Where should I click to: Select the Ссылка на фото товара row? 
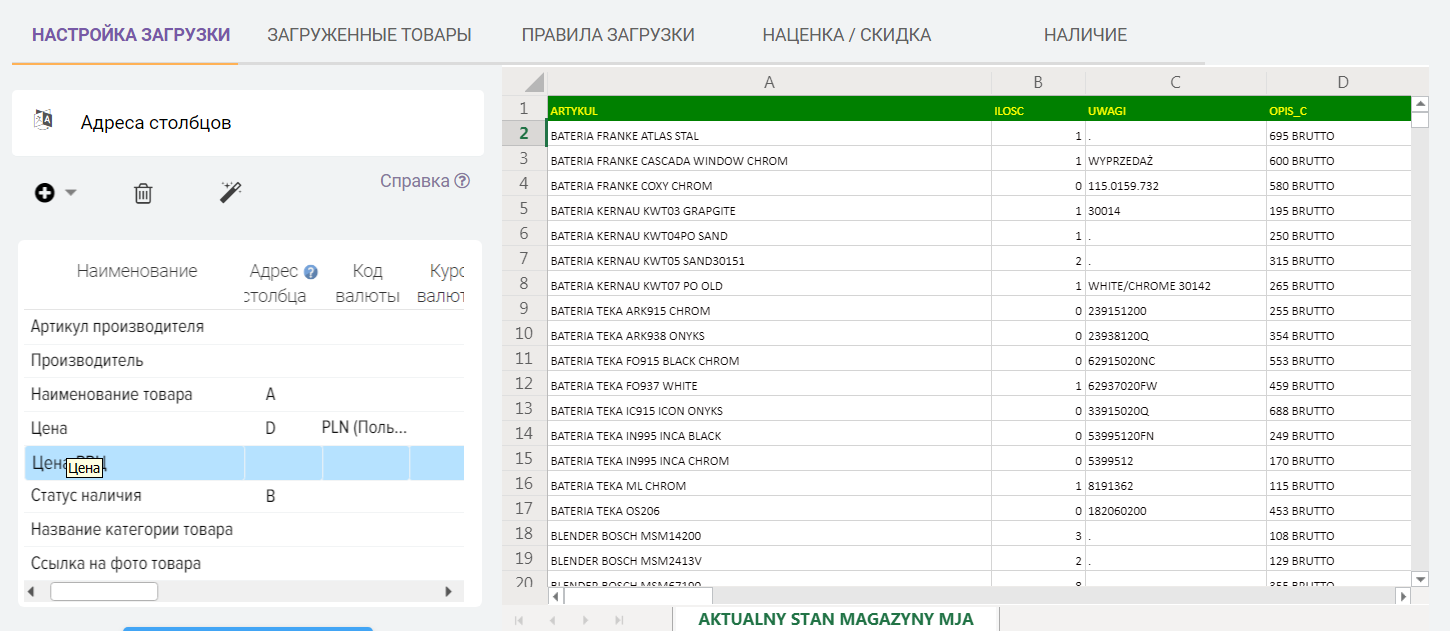[244, 564]
